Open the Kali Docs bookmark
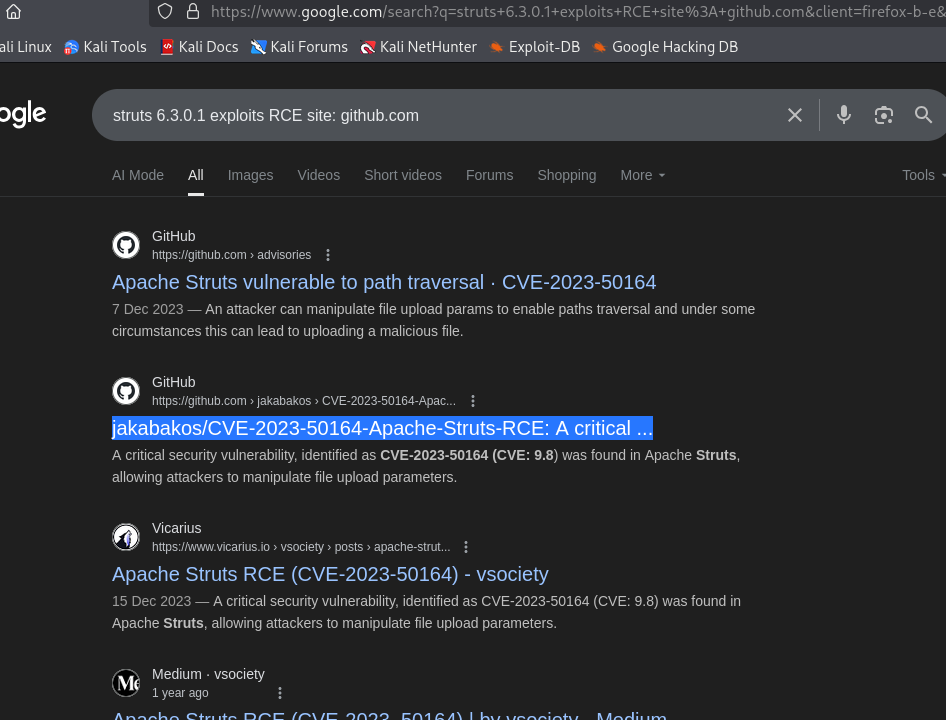Viewport: 946px width, 720px height. tap(199, 46)
